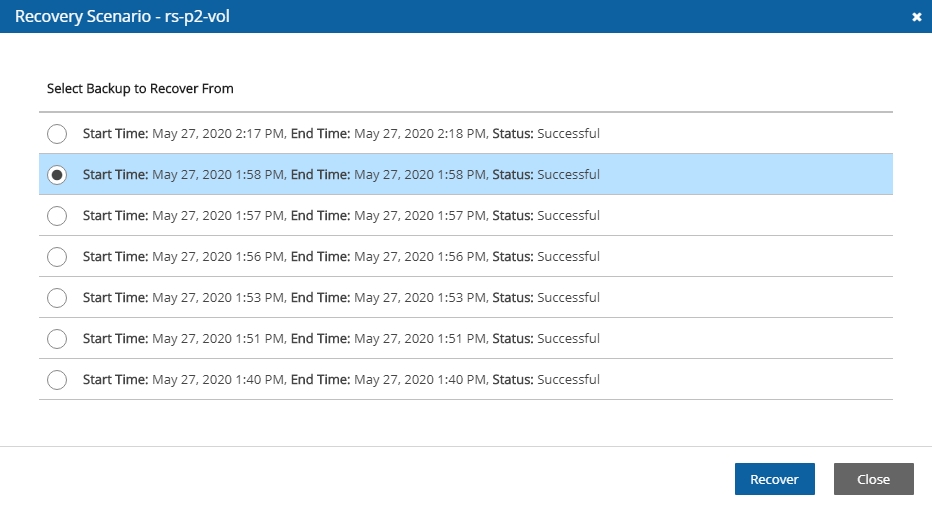The height and width of the screenshot is (511, 932).
Task: Click the highlighted 1:58 PM row's Status text
Action: [x=546, y=175]
